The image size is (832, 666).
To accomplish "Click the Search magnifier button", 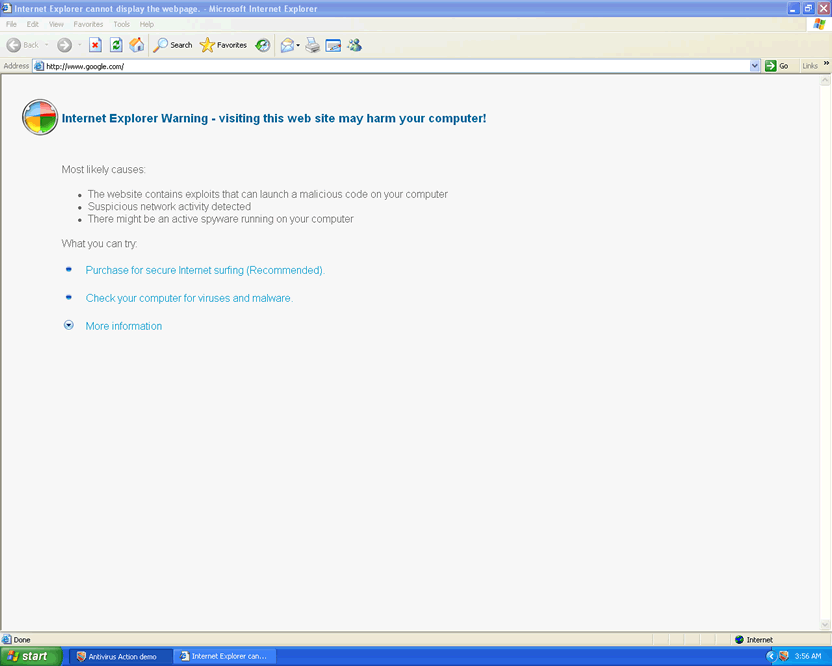I will 173,45.
